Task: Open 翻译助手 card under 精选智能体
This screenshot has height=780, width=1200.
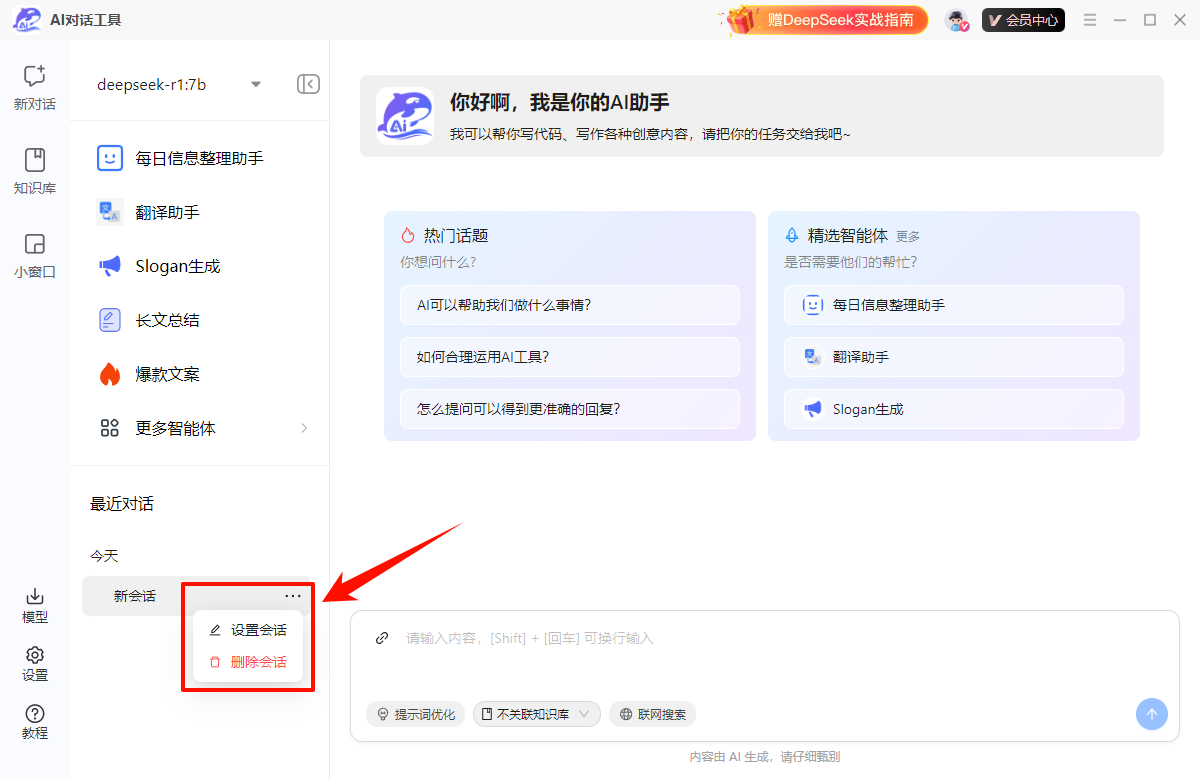Action: click(954, 357)
